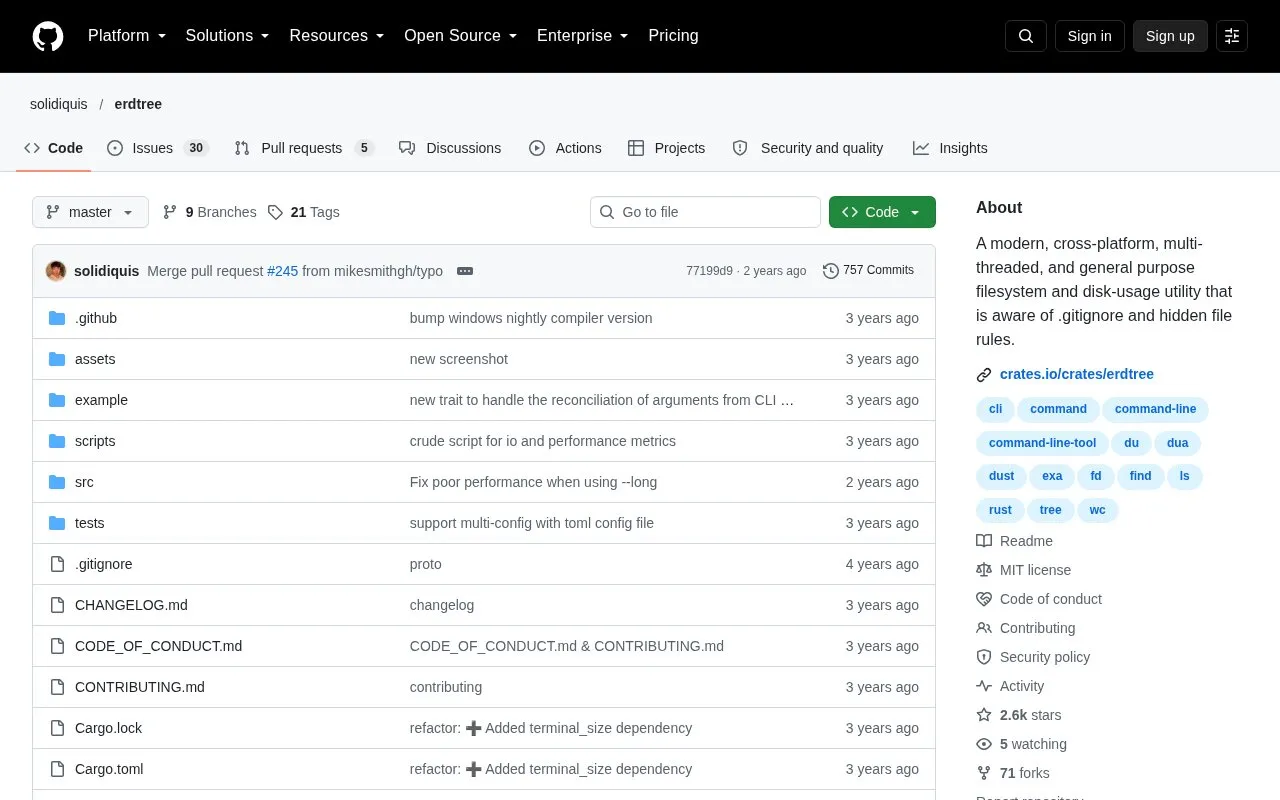
Task: Click the .gitignore file icon
Action: click(x=57, y=564)
